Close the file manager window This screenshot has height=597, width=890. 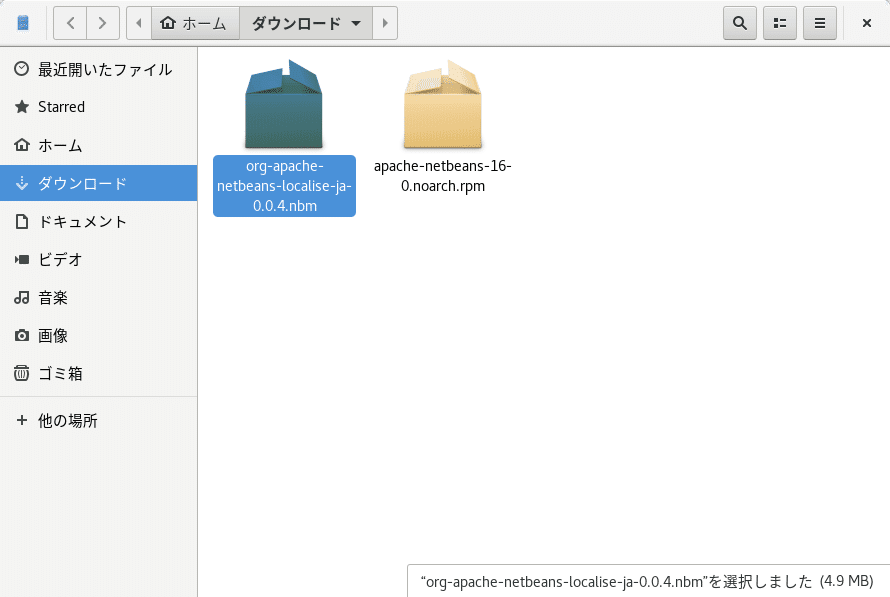[867, 23]
